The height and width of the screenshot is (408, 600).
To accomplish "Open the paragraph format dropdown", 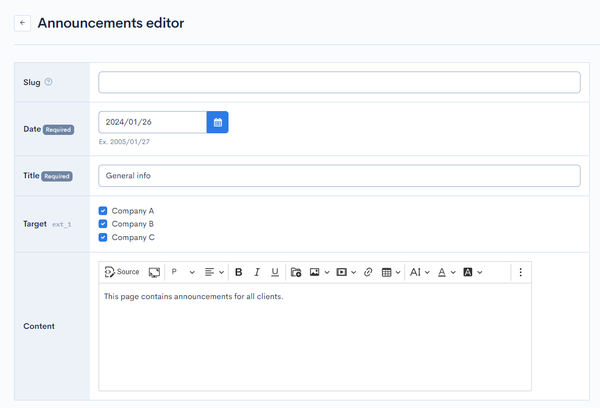I will tap(183, 272).
